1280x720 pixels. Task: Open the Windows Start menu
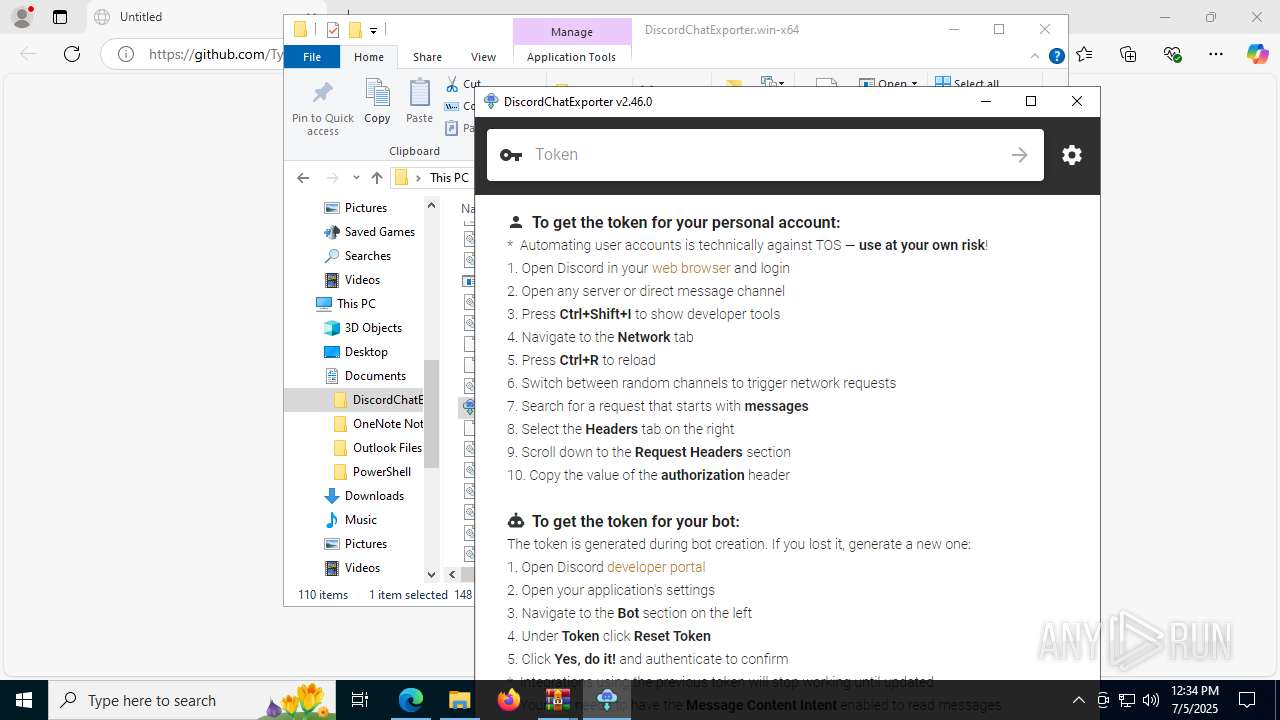click(24, 700)
